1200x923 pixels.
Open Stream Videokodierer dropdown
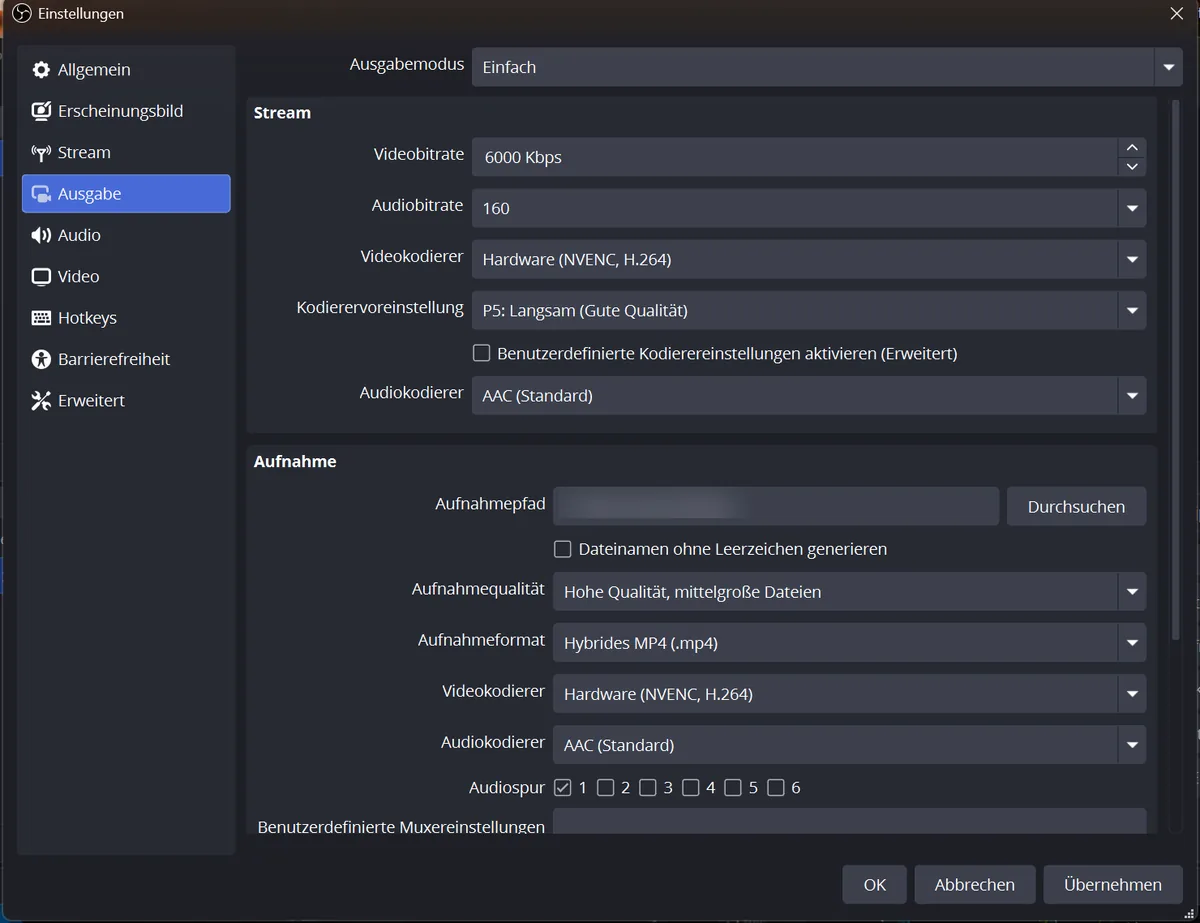click(x=809, y=259)
